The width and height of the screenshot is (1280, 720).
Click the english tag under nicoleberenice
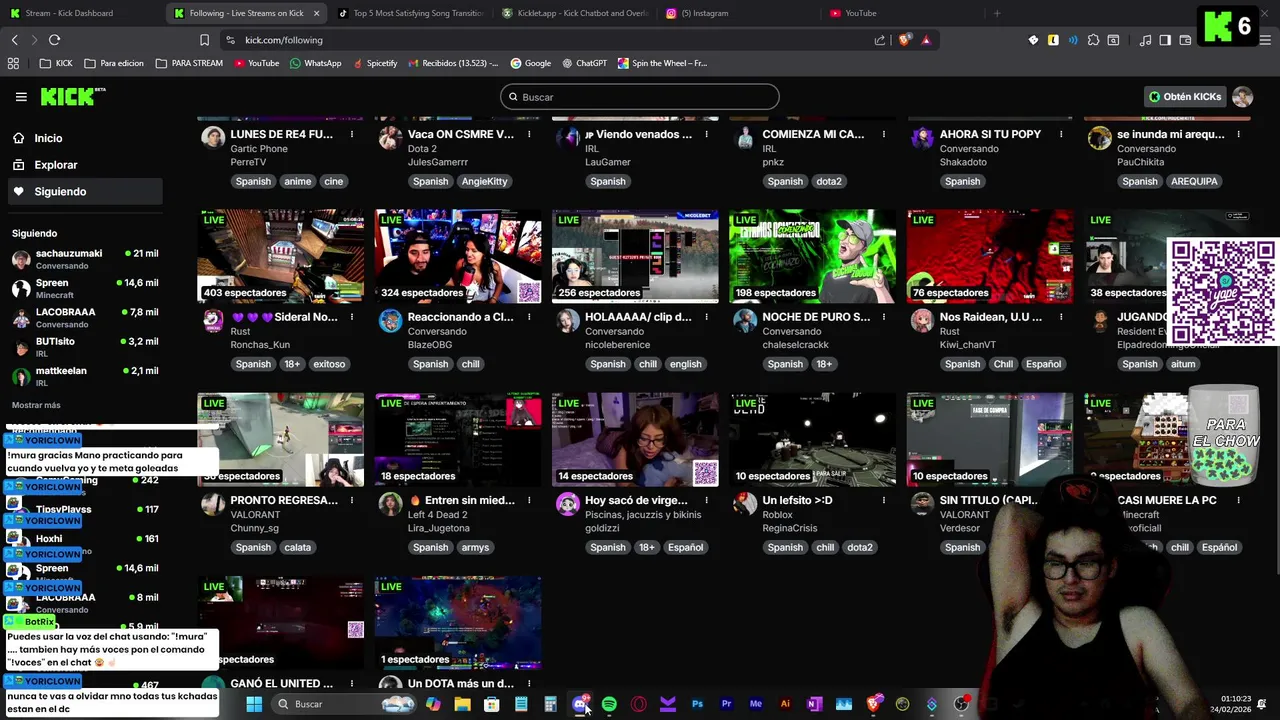(x=685, y=364)
